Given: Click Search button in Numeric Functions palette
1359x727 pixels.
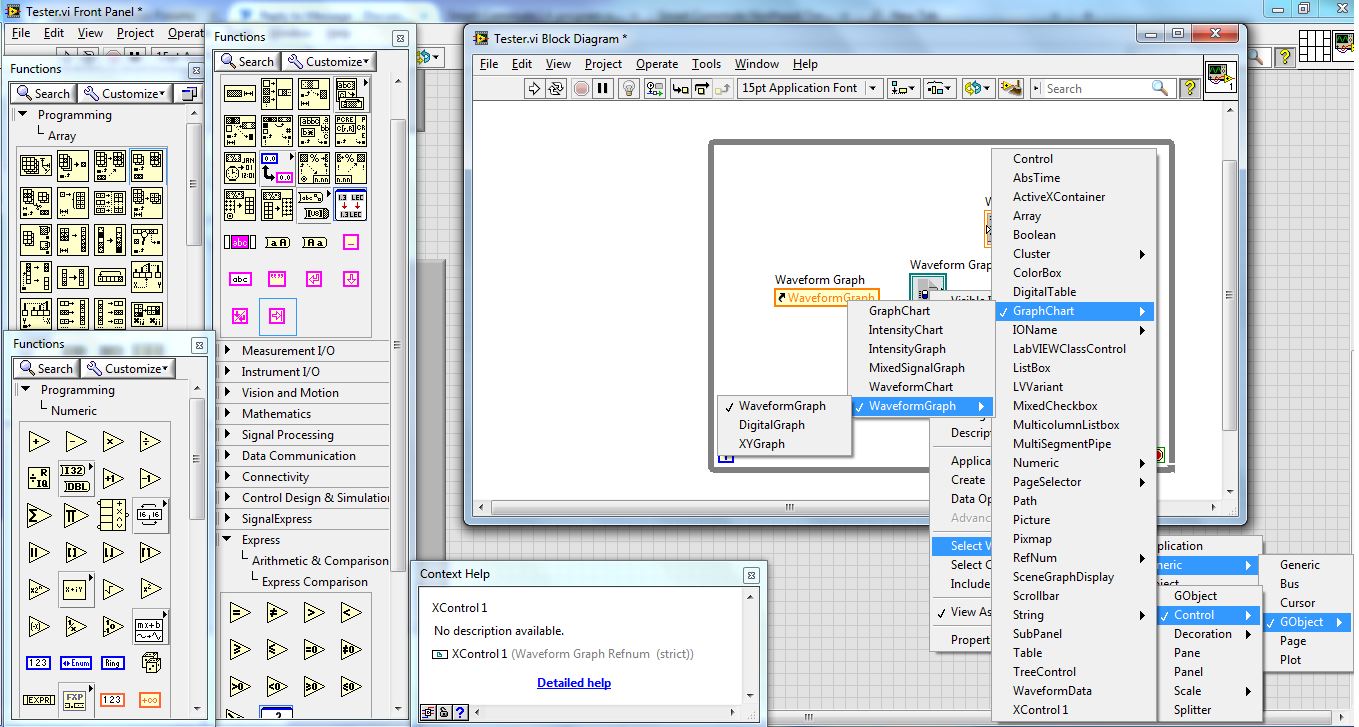Looking at the screenshot, I should 47,369.
